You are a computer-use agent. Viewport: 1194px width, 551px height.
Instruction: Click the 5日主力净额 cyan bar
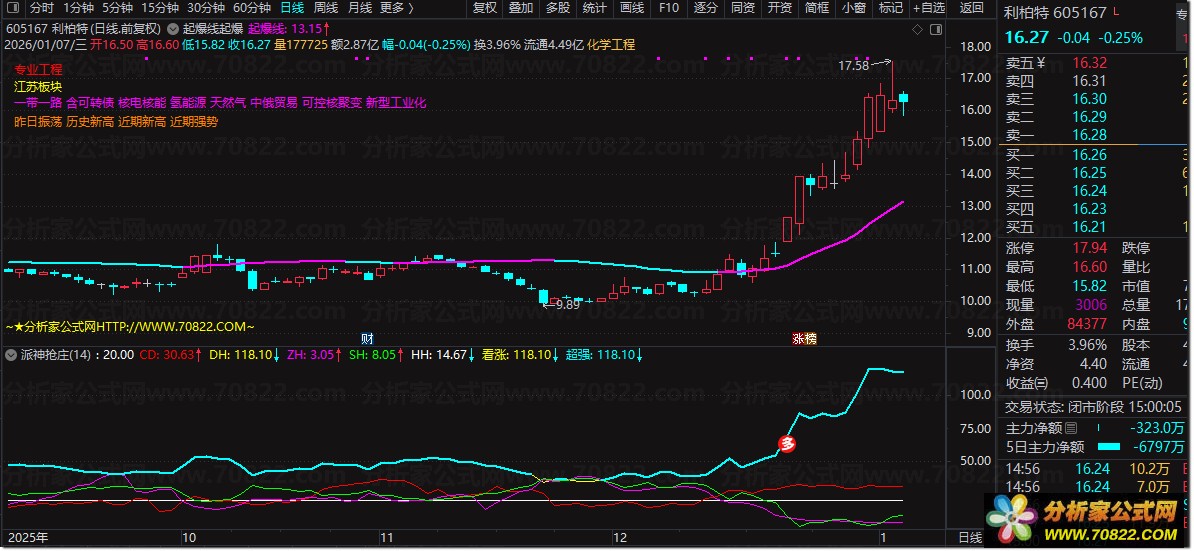(x=1110, y=447)
